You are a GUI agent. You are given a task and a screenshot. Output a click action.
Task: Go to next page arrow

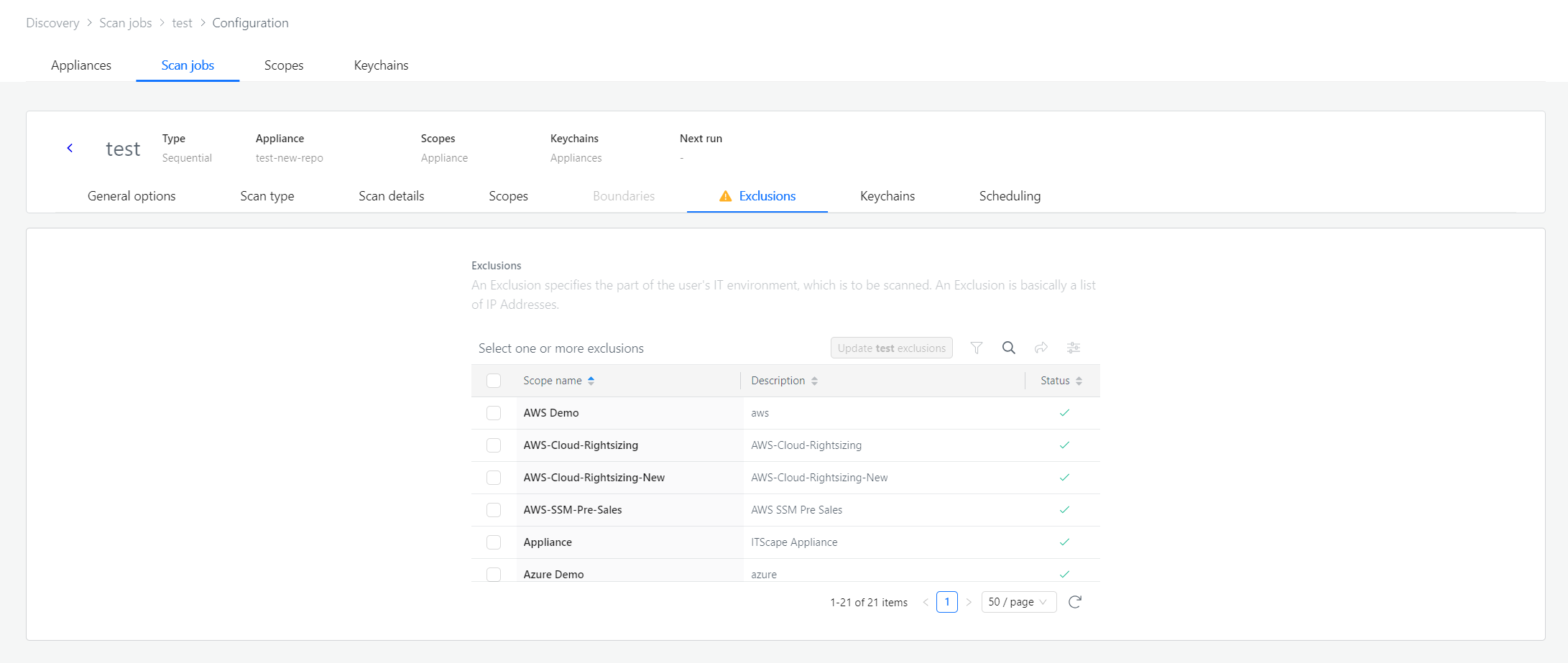[969, 602]
